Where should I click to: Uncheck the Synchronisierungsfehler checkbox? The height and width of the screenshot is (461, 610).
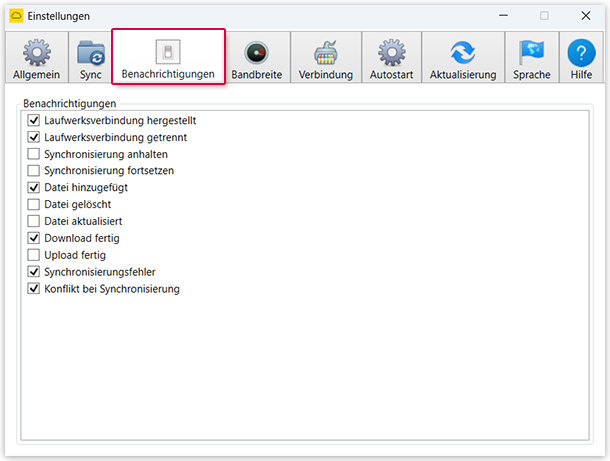(x=34, y=272)
